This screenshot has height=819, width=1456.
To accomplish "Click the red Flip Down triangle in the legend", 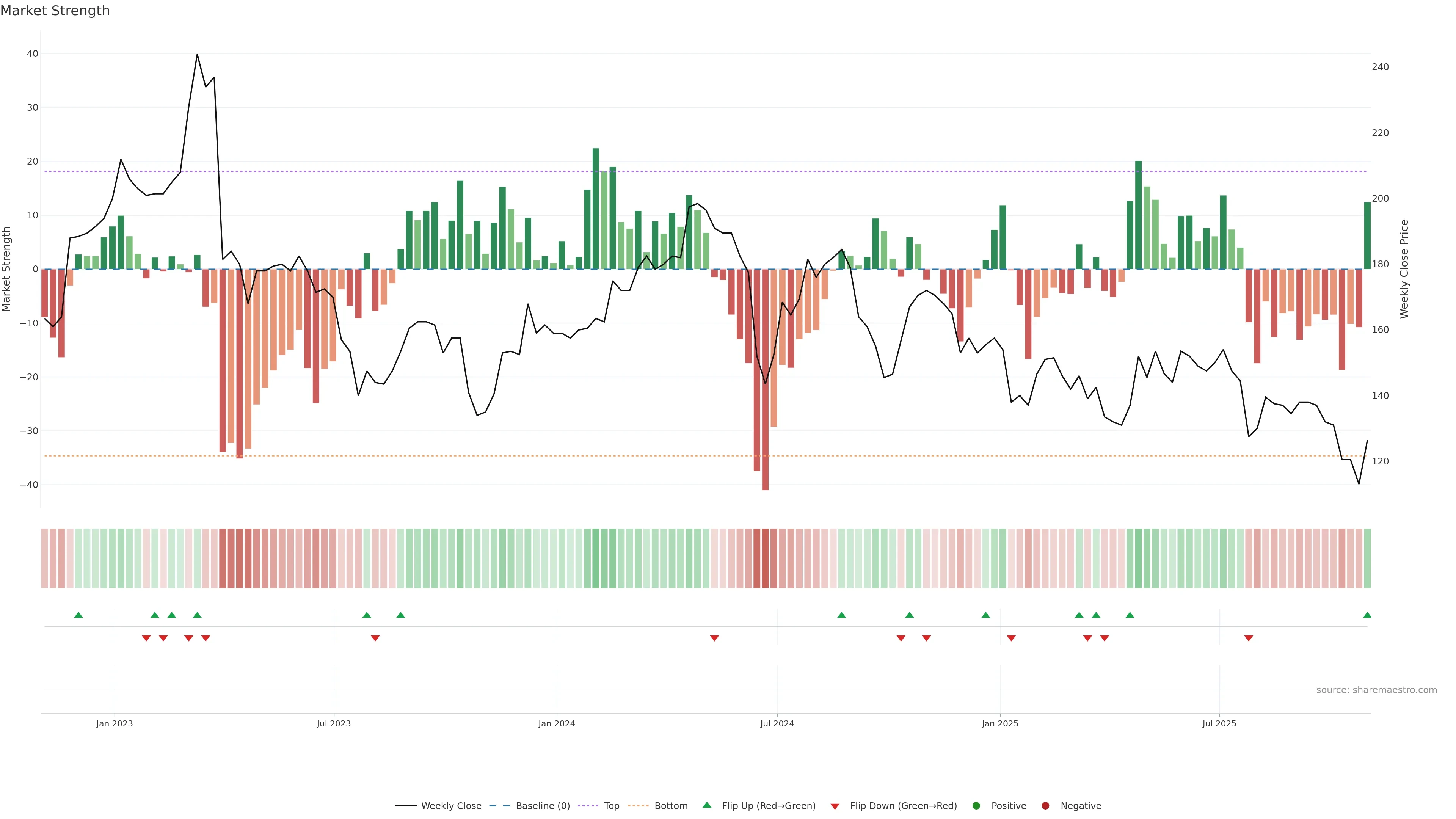I will click(835, 806).
